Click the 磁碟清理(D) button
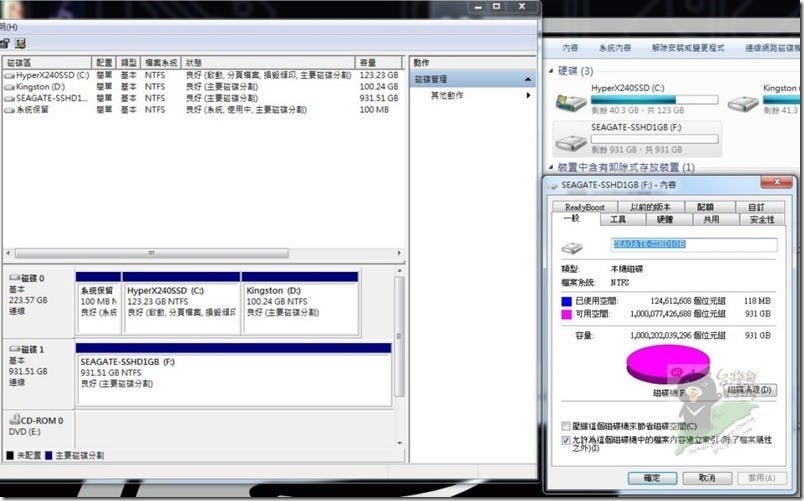 point(750,390)
